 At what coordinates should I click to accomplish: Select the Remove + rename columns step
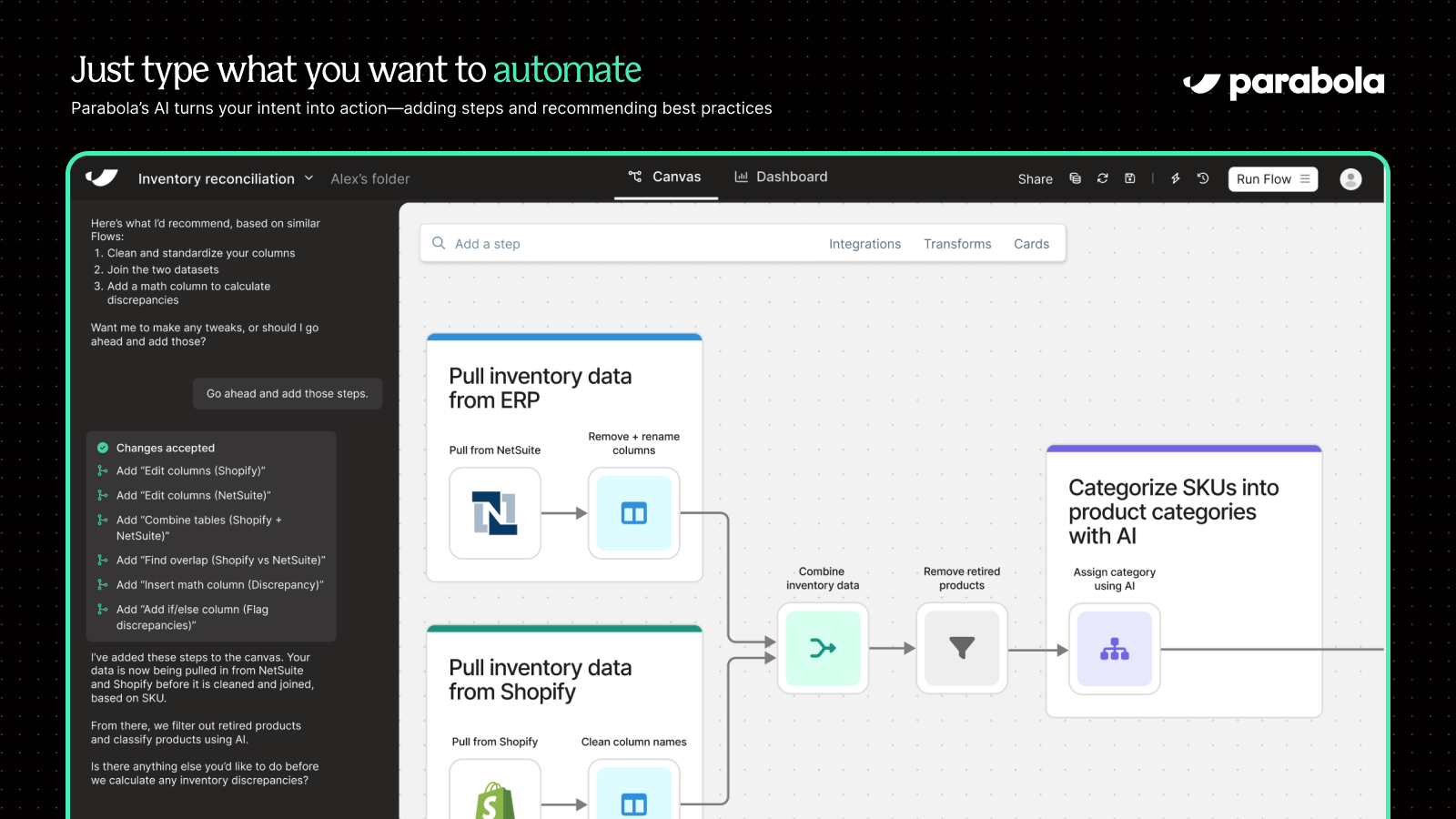click(634, 513)
